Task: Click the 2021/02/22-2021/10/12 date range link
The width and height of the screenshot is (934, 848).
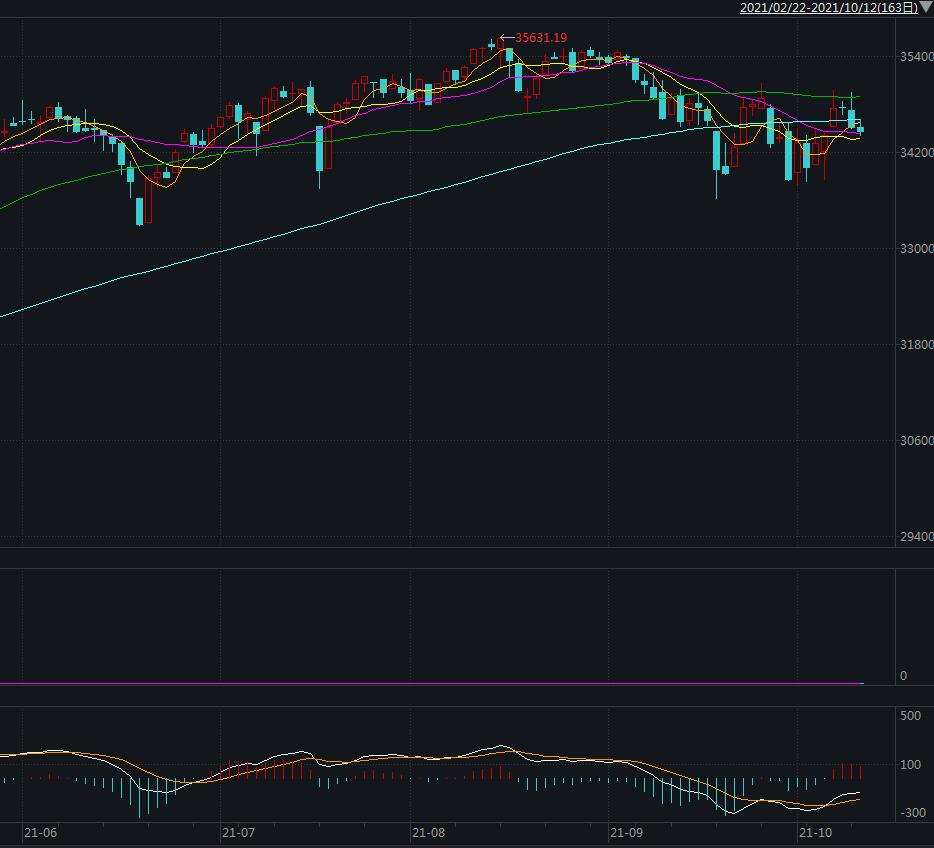Action: (x=828, y=8)
